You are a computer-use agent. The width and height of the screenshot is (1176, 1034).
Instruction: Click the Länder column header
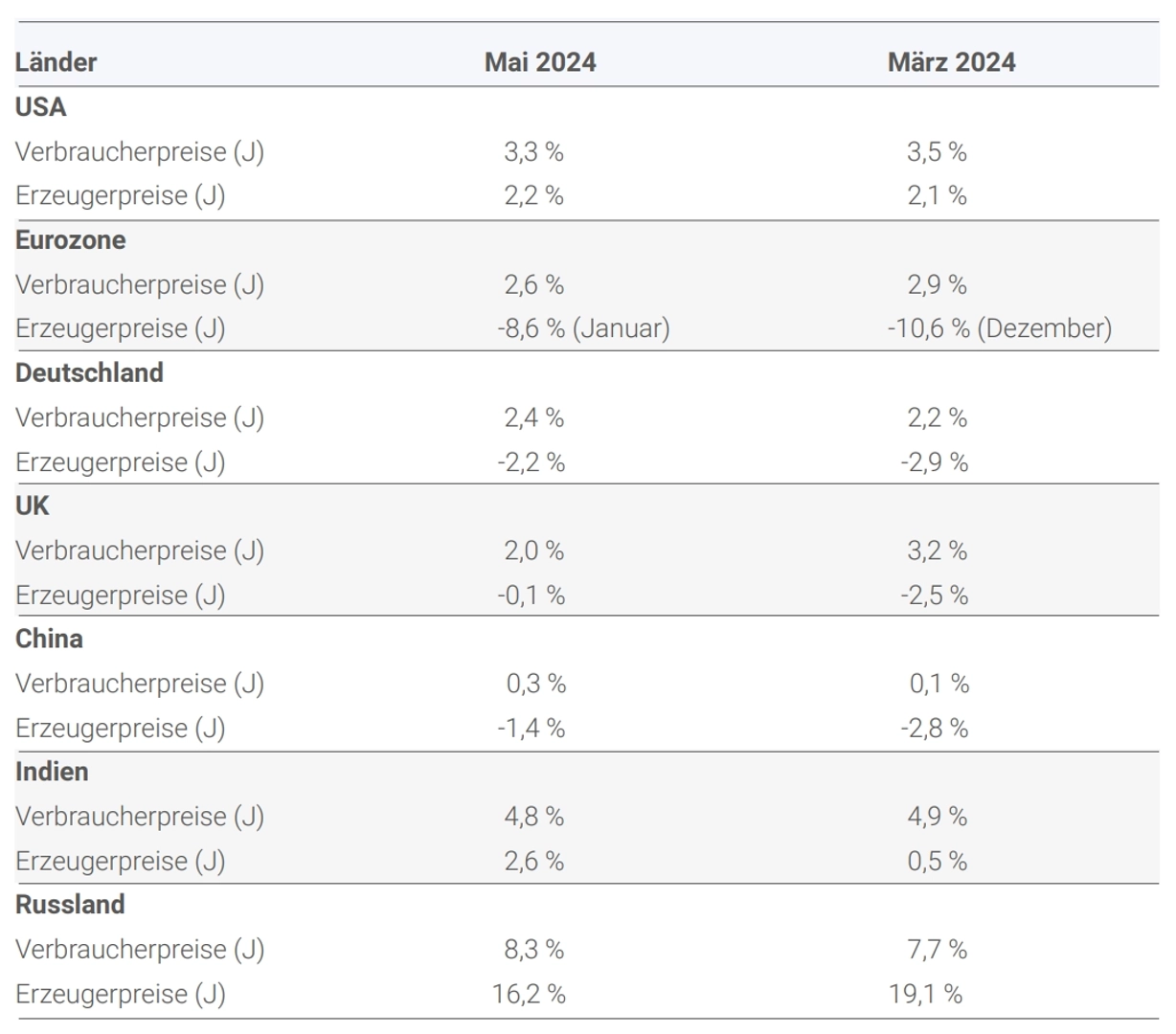pos(57,62)
